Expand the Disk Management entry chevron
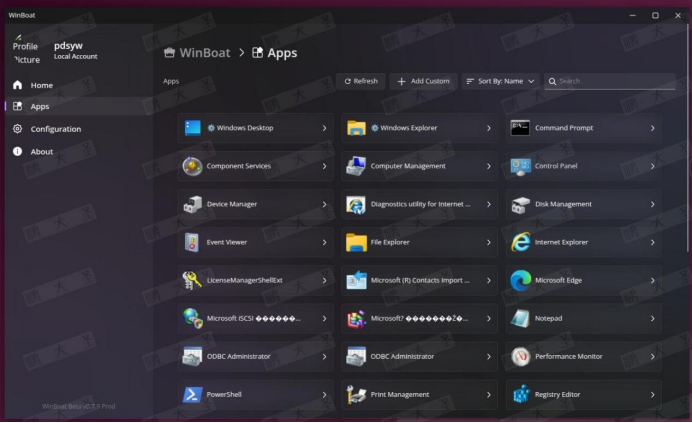Screen dimensions: 692x423 point(652,204)
